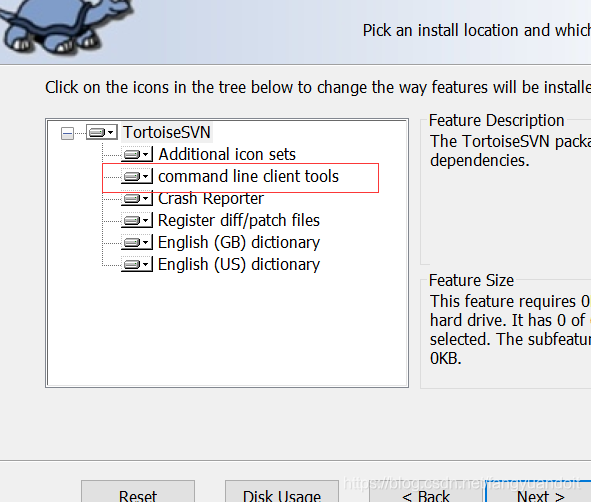Select the English (GB) dictionary label
This screenshot has height=502, width=591.
[239, 242]
